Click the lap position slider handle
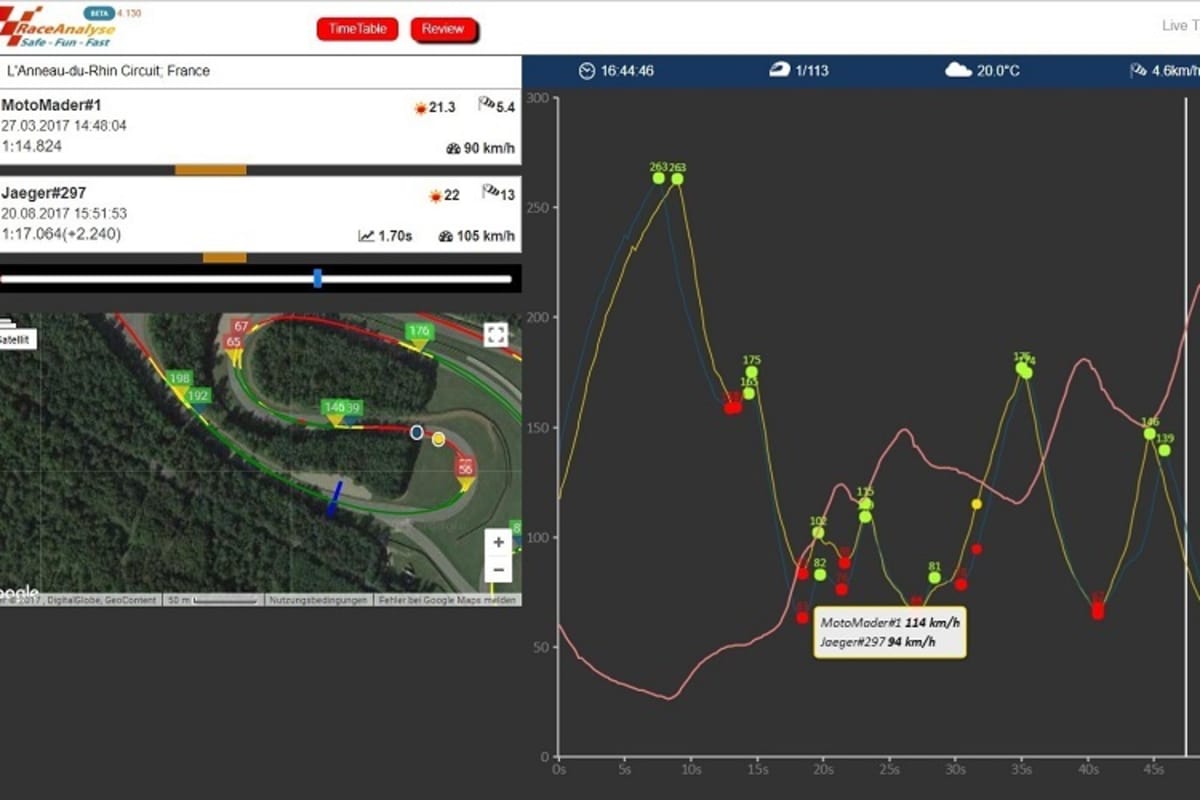The image size is (1200, 800). click(317, 279)
